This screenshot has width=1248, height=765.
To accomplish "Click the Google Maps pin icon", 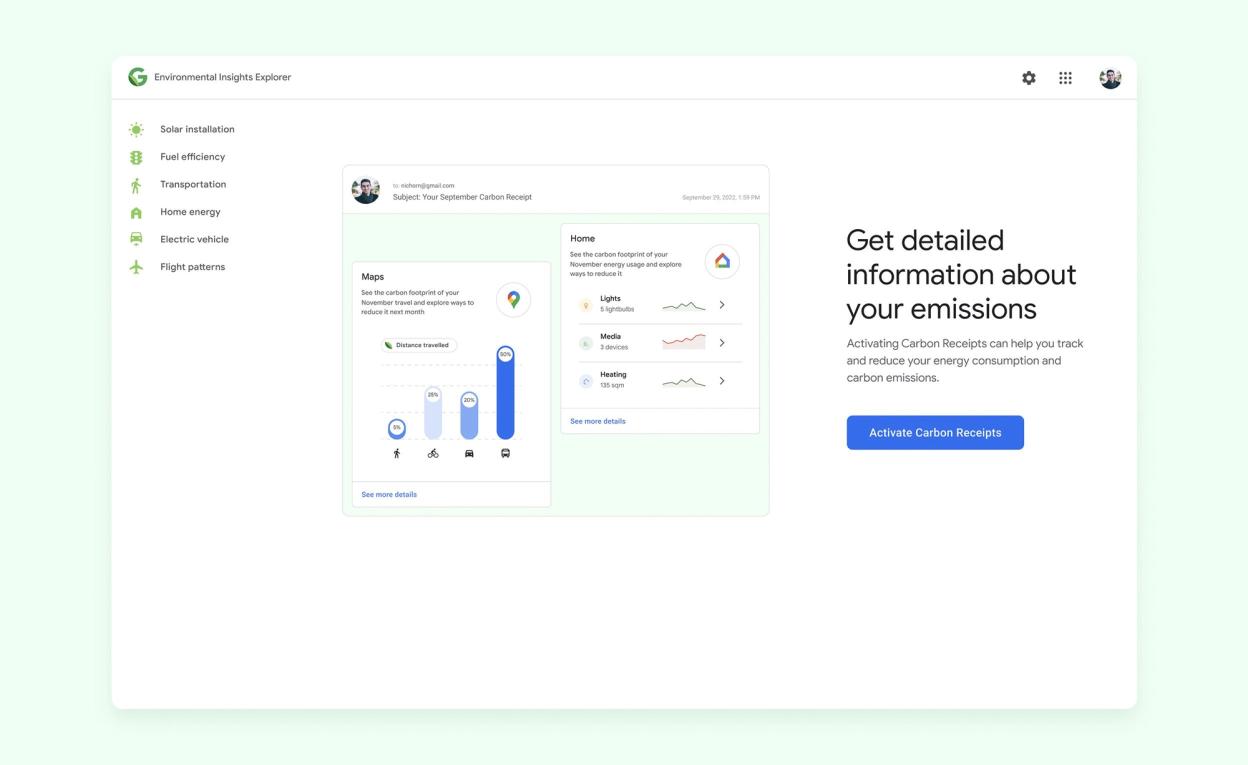I will (x=513, y=299).
